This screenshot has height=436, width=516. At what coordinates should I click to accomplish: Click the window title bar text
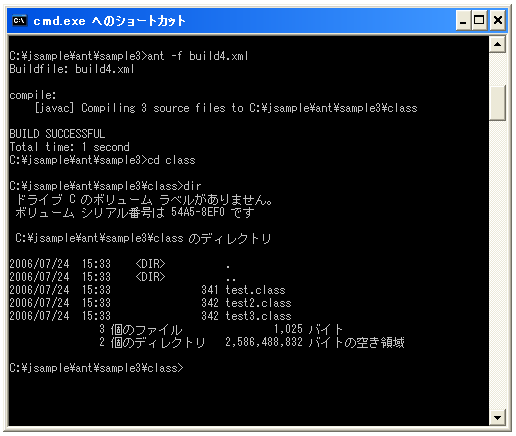(x=109, y=21)
